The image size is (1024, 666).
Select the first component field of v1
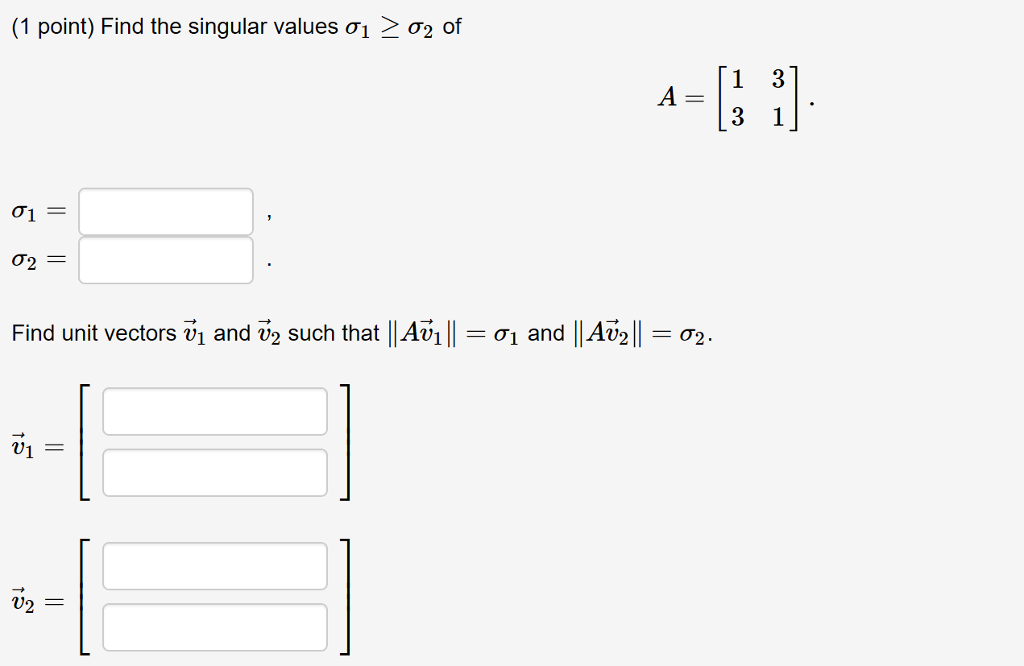coord(215,410)
